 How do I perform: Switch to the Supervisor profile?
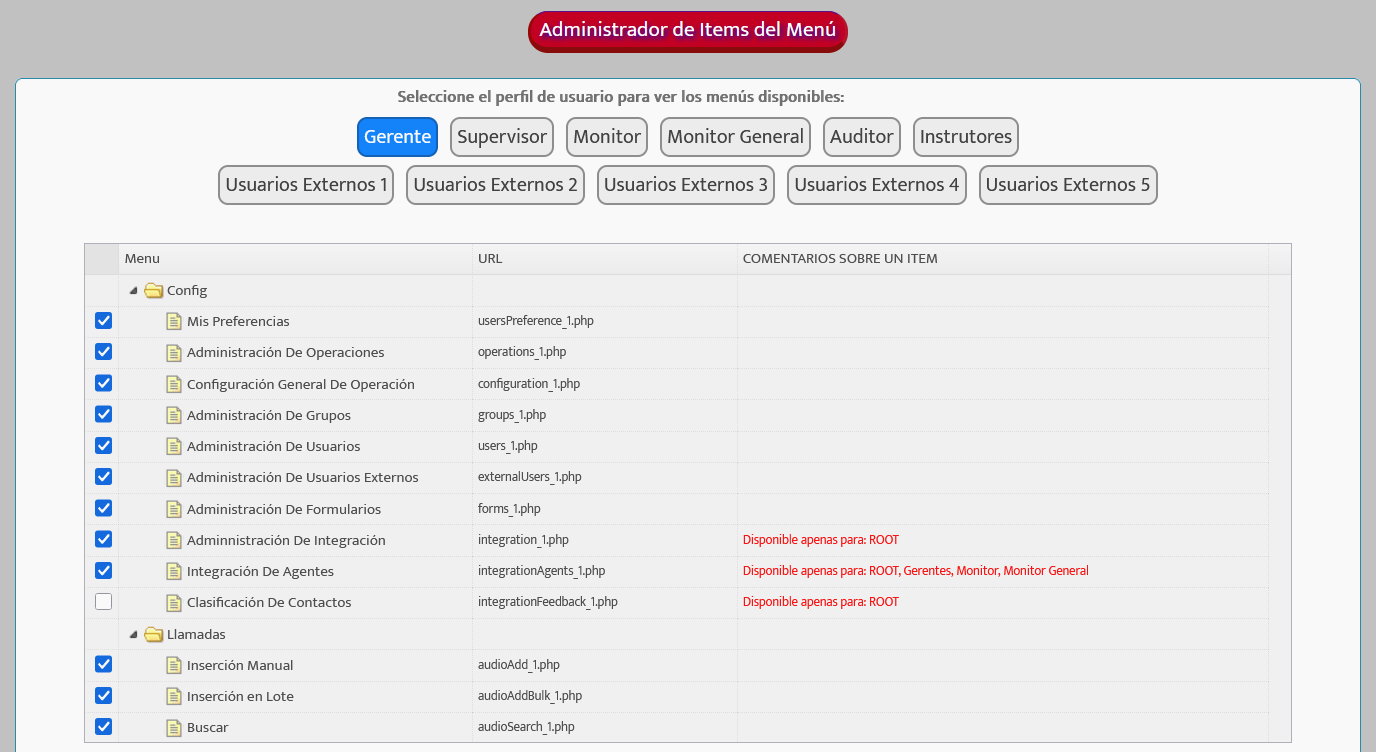point(502,137)
